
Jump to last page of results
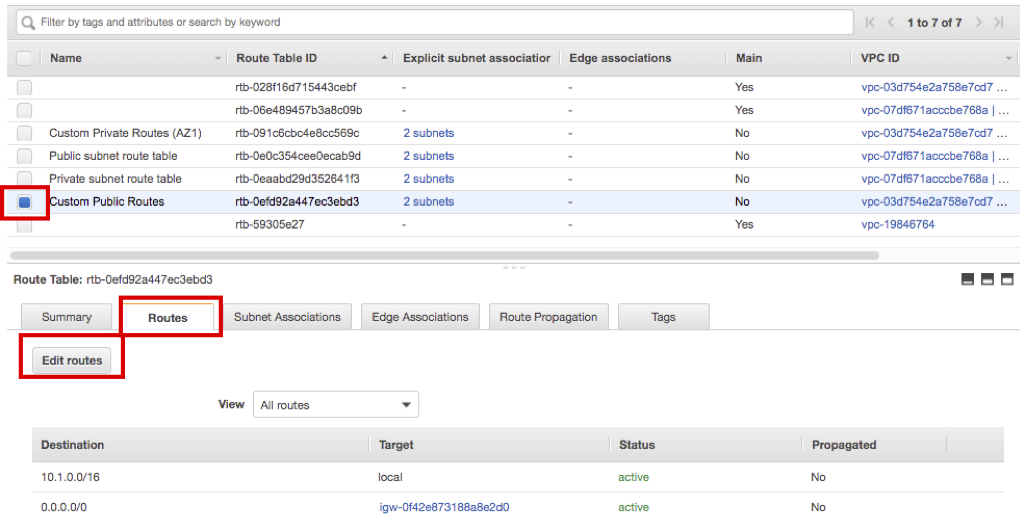[x=998, y=22]
